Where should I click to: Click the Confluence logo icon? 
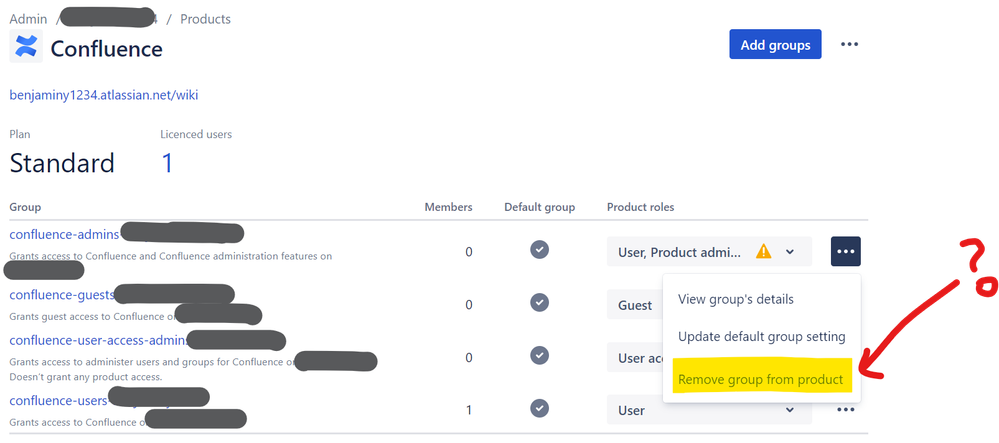[26, 47]
